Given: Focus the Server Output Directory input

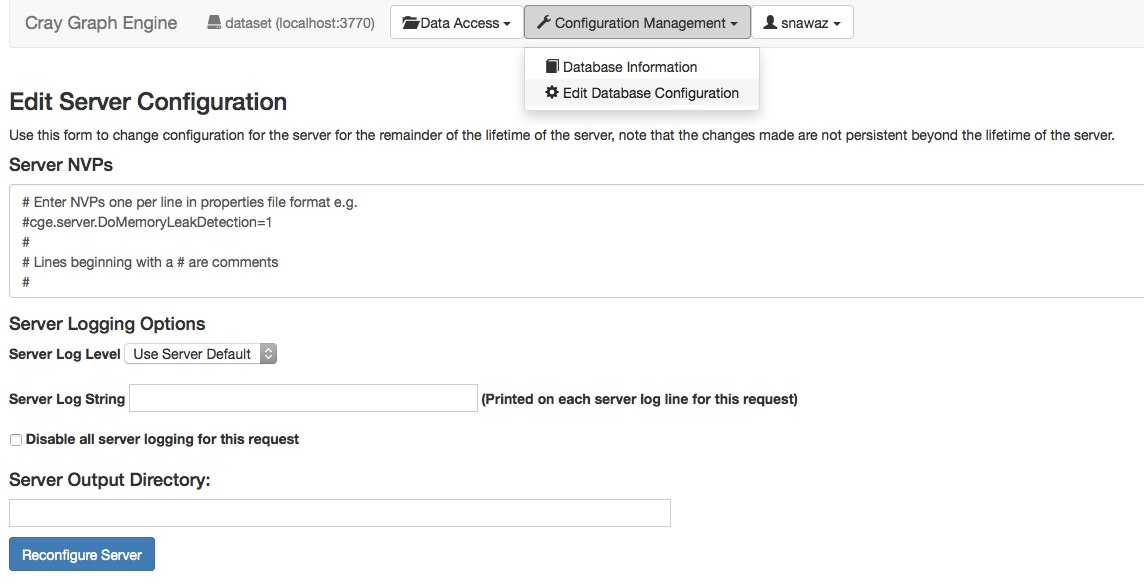Looking at the screenshot, I should click(340, 513).
